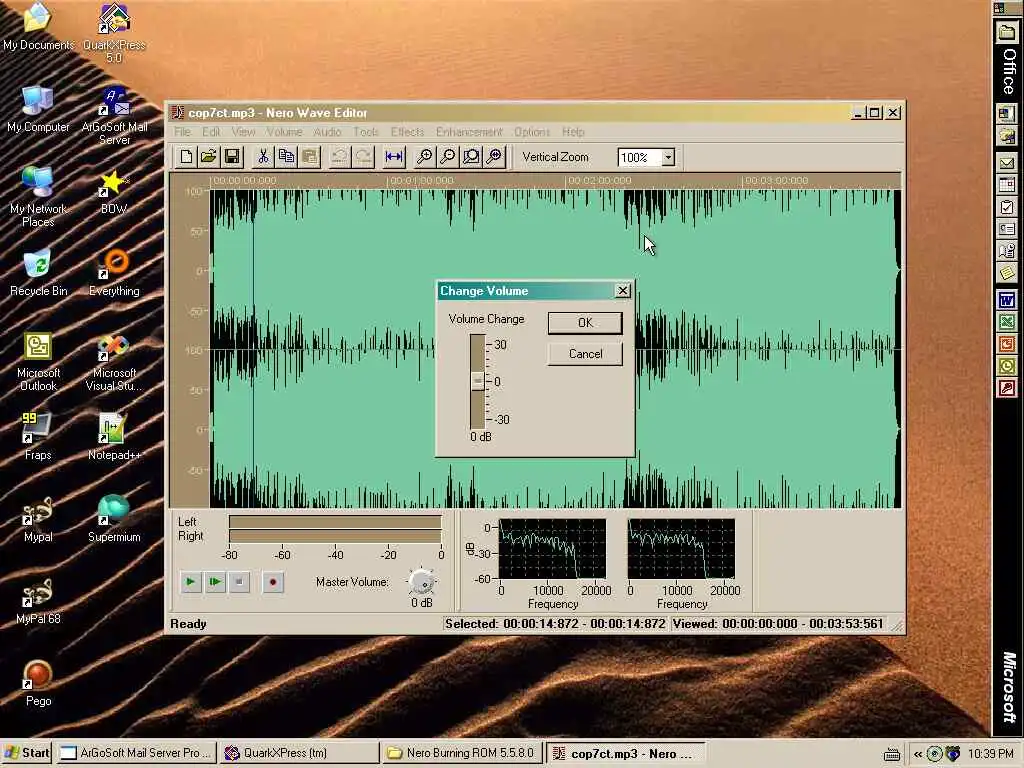Click the Left level meter bar

click(335, 522)
